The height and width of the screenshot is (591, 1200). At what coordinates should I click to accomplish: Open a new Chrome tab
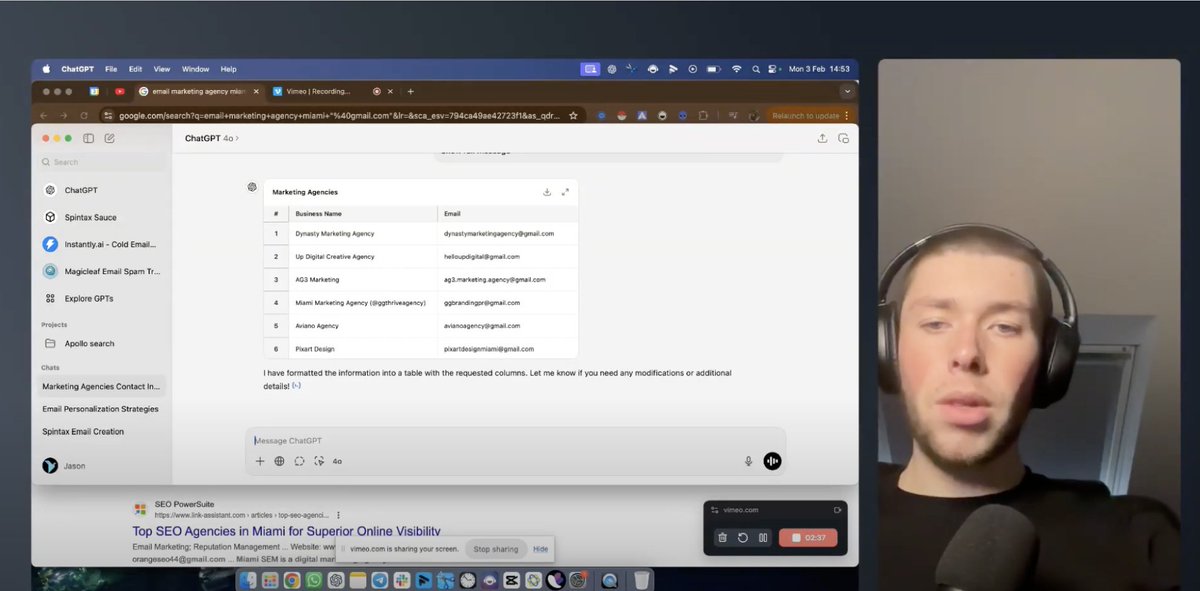(410, 91)
